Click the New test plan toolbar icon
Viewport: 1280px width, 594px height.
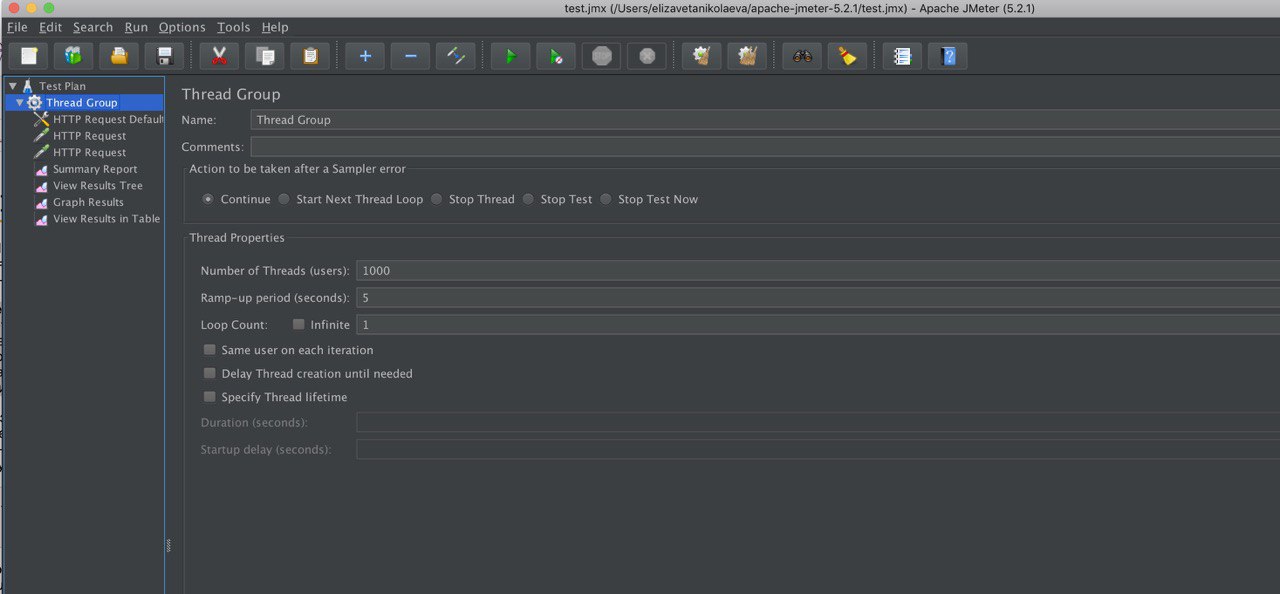(29, 56)
